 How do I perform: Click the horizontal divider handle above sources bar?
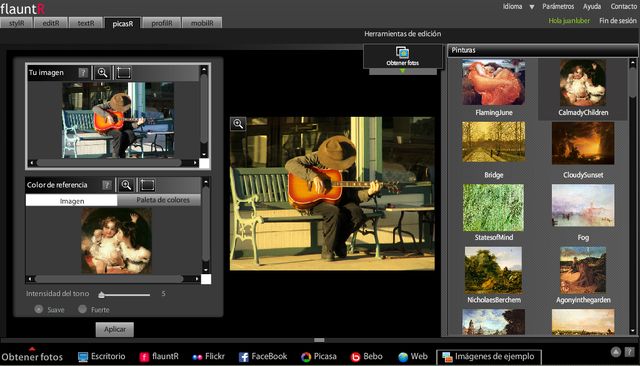(x=319, y=340)
